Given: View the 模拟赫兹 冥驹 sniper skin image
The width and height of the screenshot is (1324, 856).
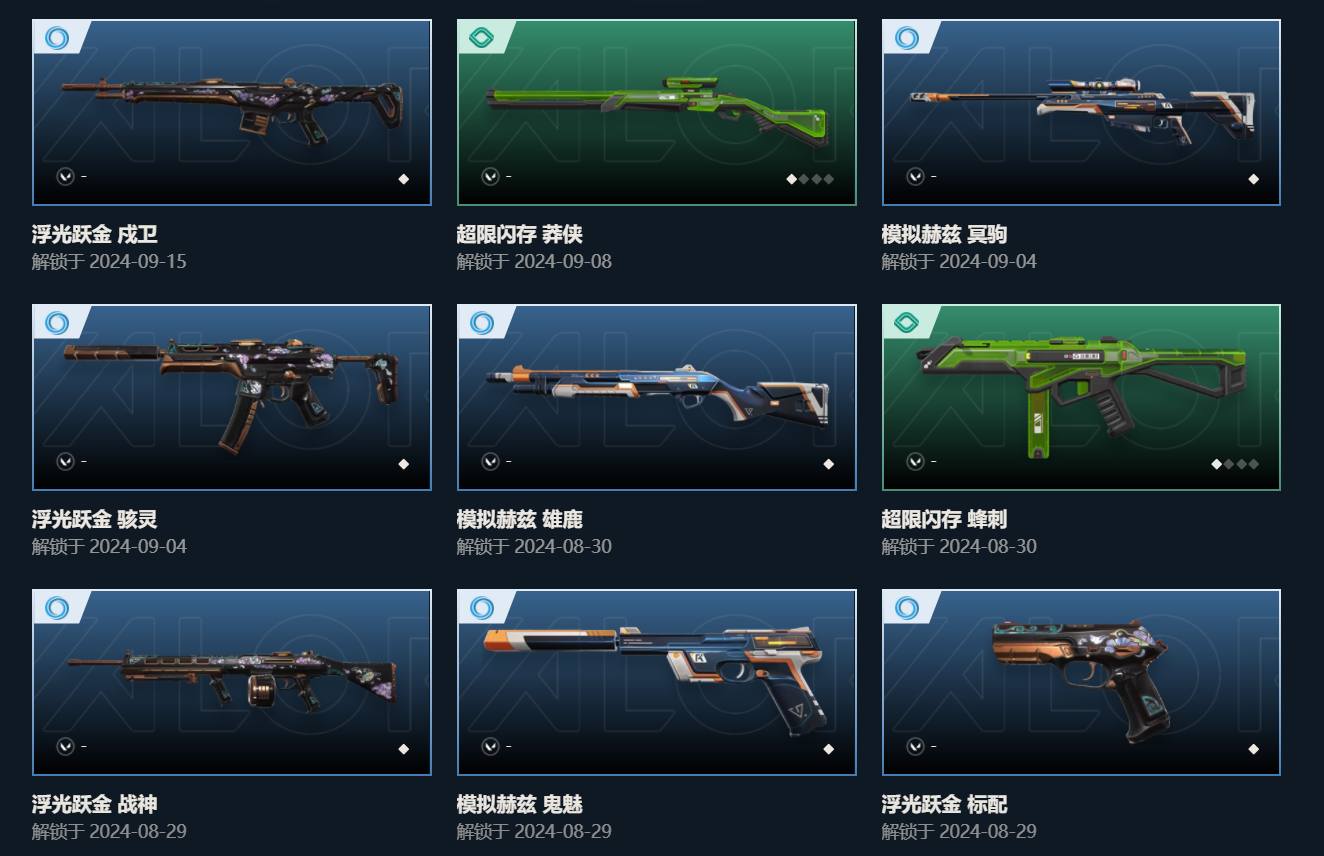Looking at the screenshot, I should pos(1081,112).
